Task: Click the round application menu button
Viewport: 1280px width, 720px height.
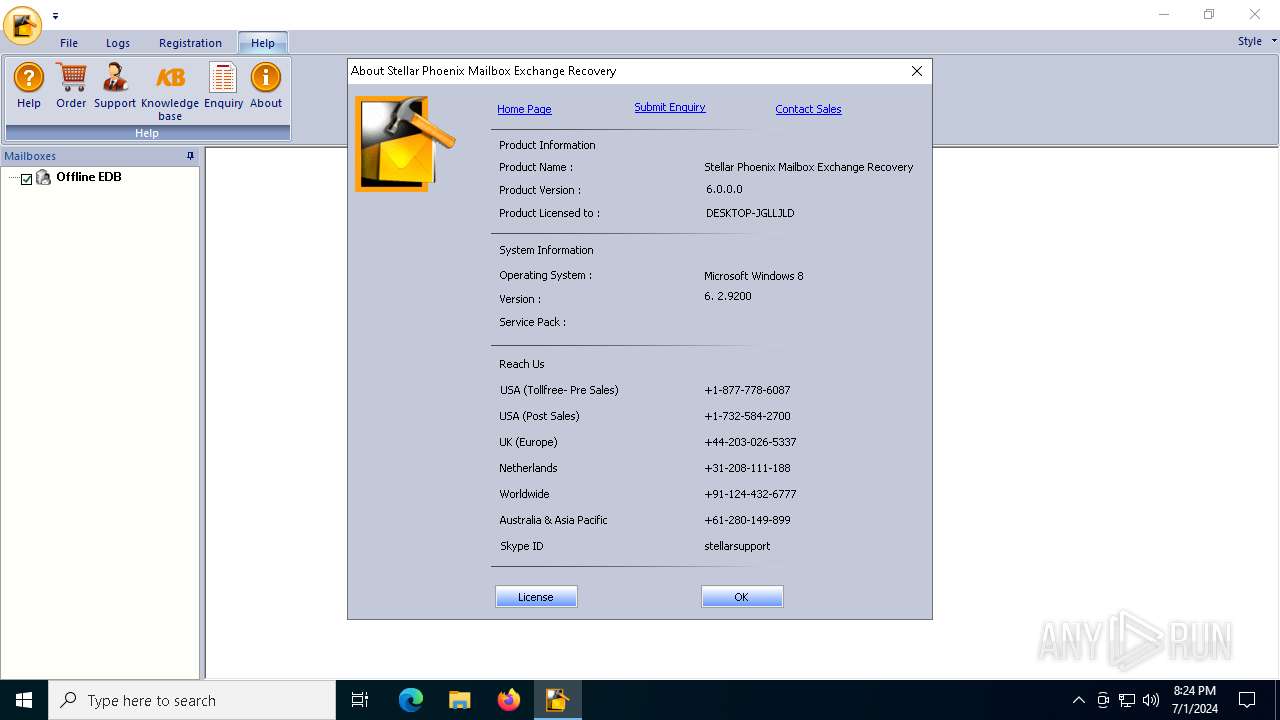Action: 22,25
